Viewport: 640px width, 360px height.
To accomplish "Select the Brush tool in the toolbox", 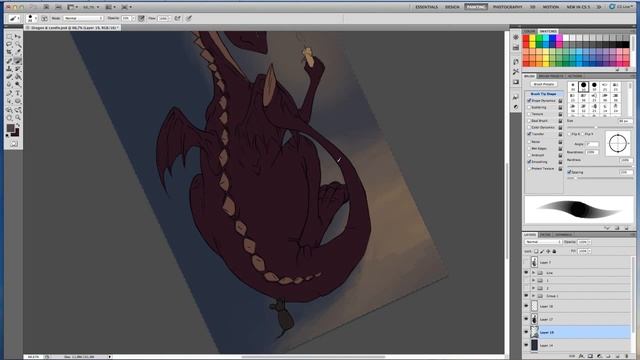I will (18, 60).
